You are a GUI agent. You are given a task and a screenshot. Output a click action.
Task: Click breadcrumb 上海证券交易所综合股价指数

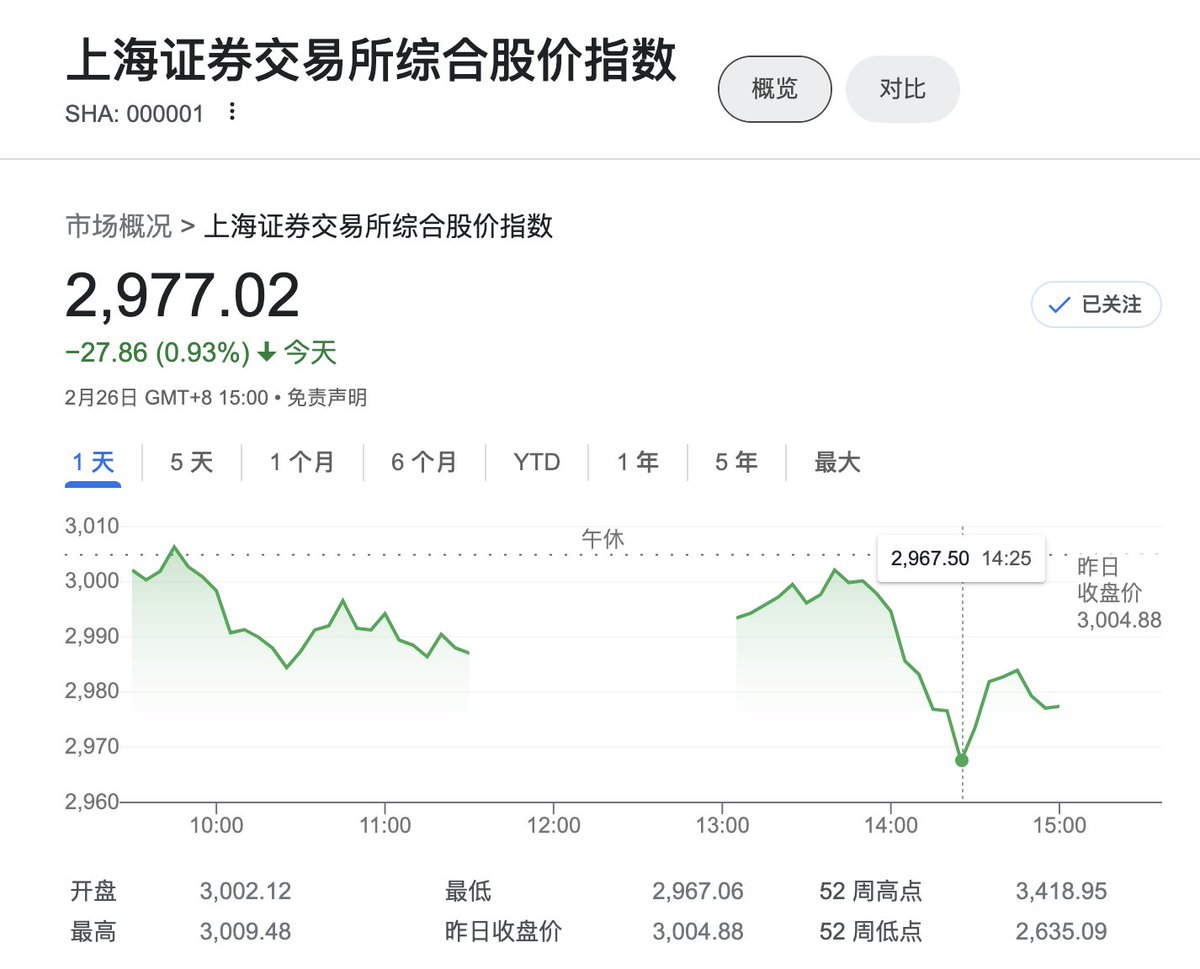coord(379,226)
